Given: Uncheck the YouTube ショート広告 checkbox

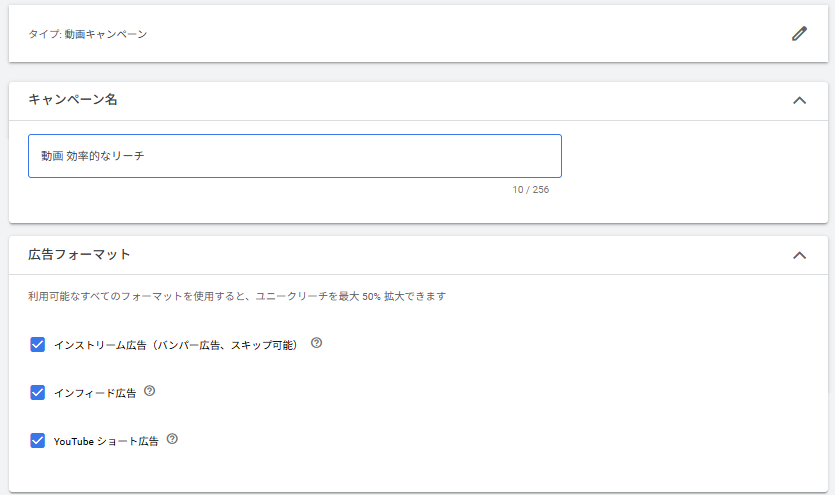Looking at the screenshot, I should (37, 441).
